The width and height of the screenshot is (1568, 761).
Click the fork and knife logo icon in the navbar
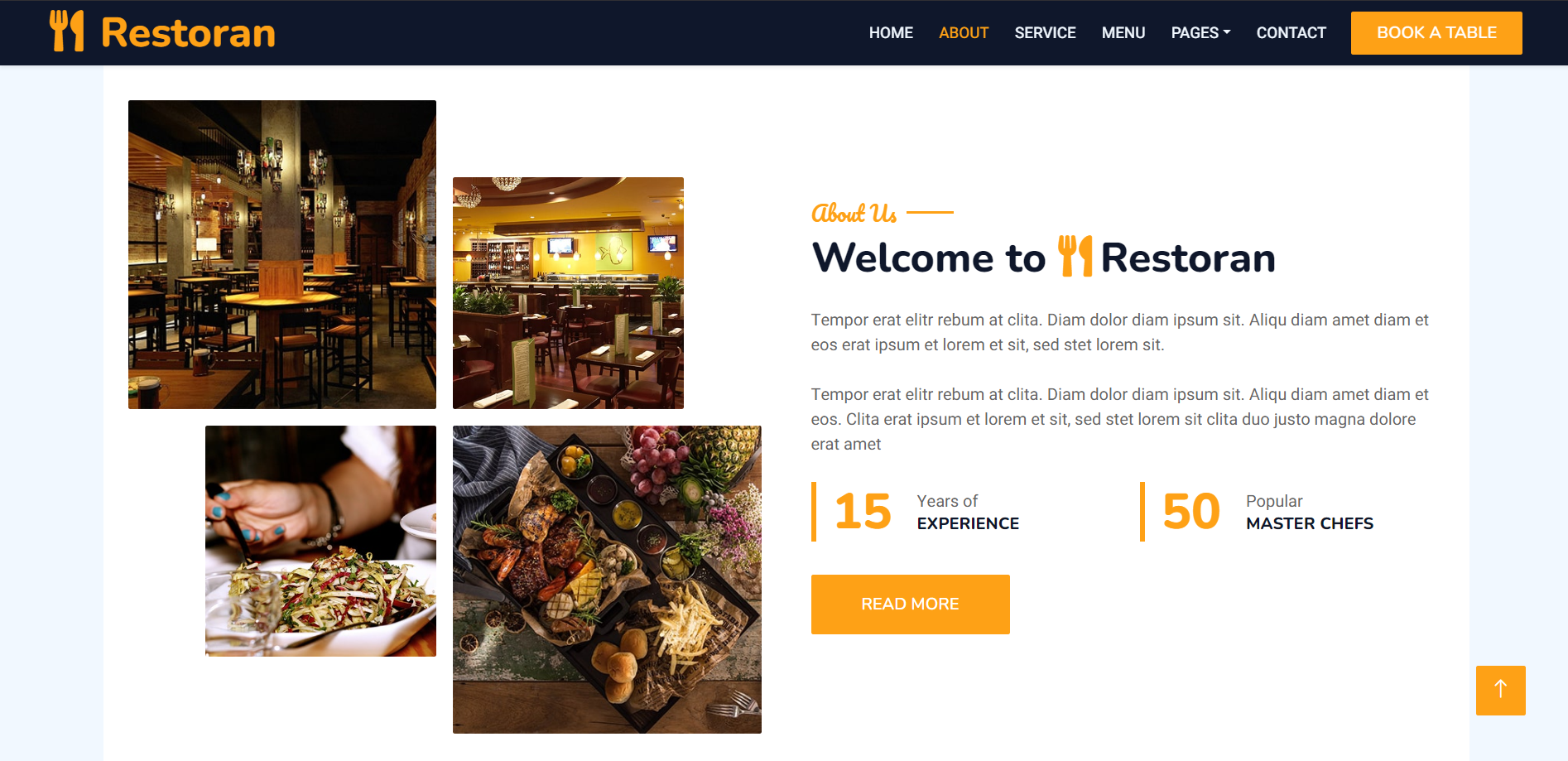click(67, 31)
